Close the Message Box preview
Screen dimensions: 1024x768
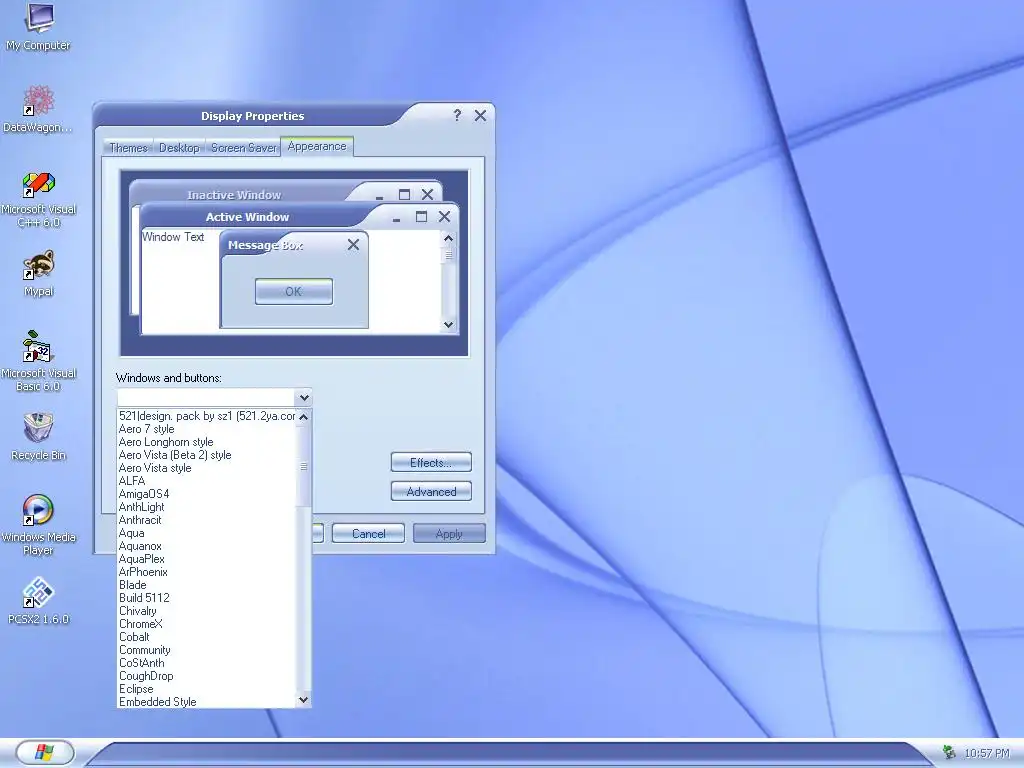[x=353, y=245]
